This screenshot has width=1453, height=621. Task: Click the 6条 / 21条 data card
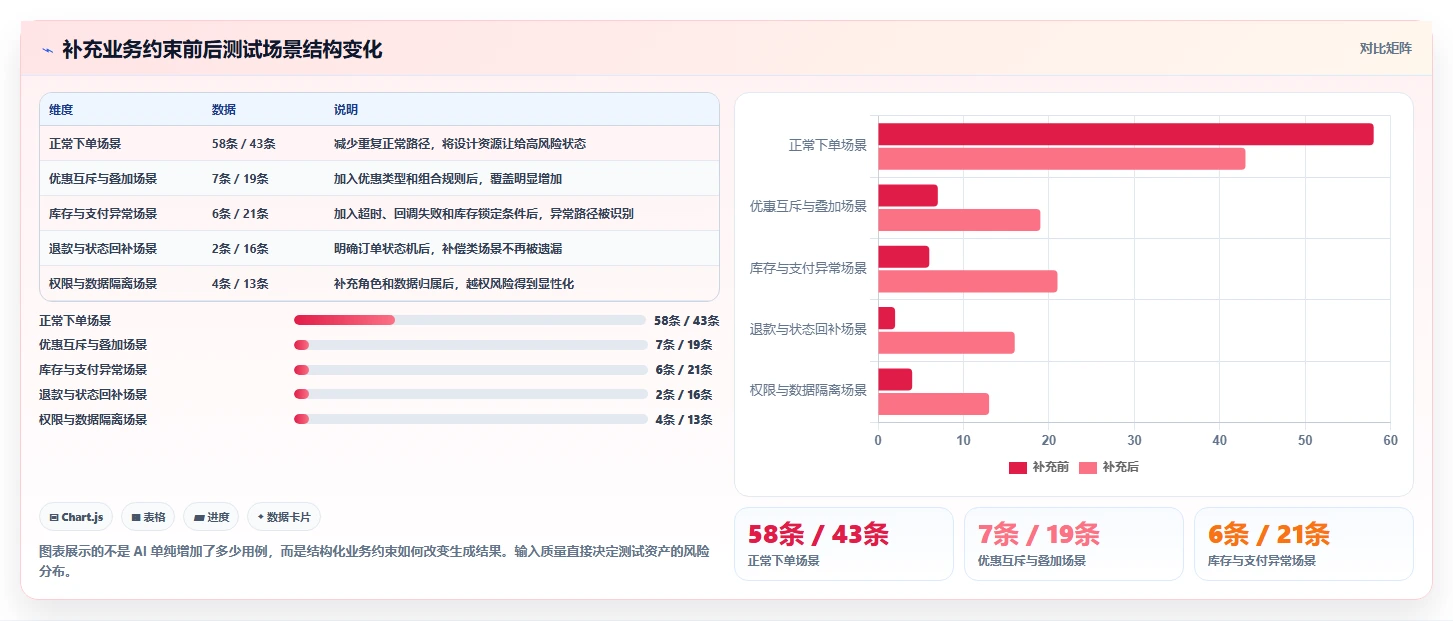[1304, 544]
